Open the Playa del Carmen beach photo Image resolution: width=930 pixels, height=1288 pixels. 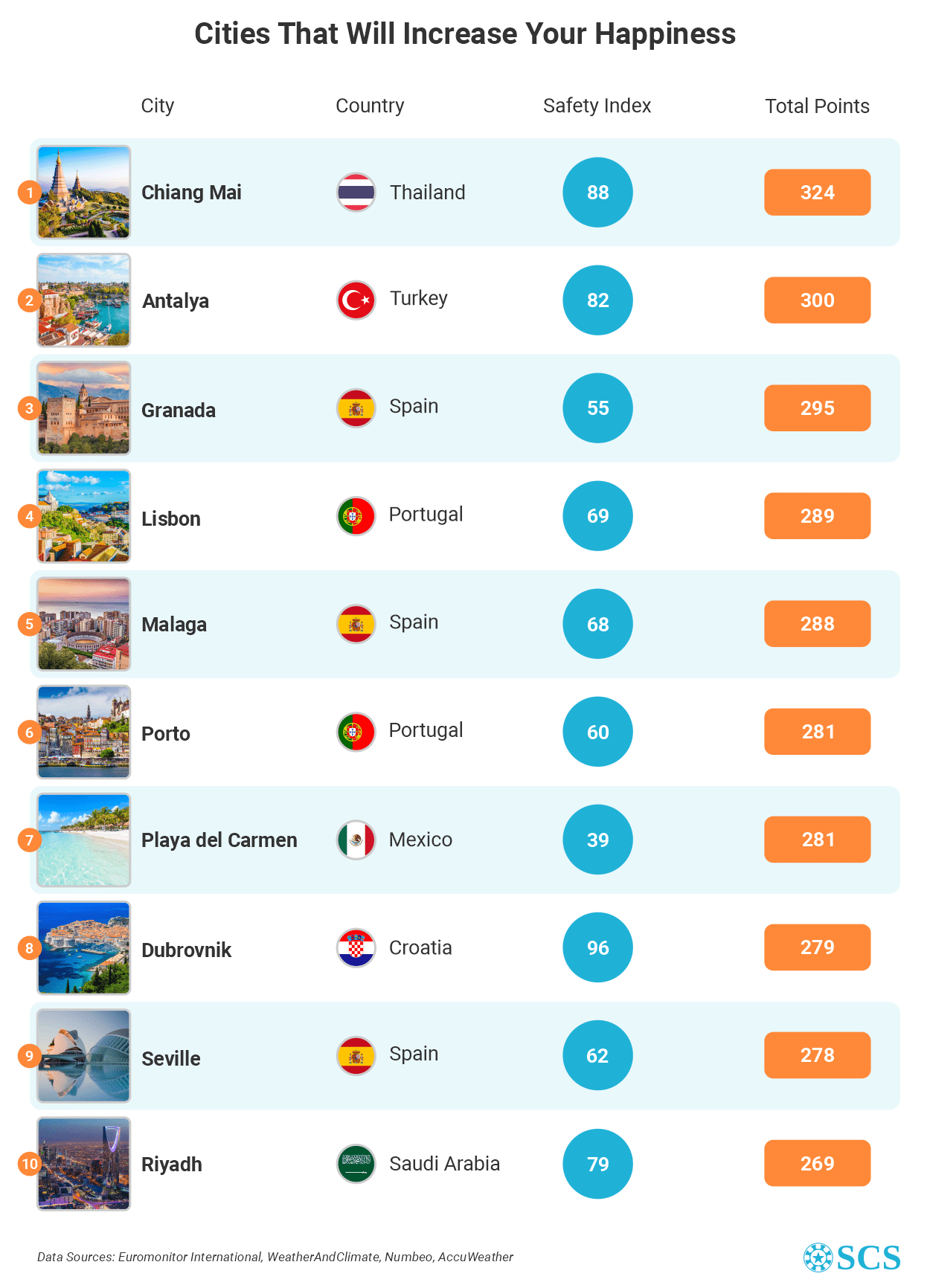coord(84,840)
